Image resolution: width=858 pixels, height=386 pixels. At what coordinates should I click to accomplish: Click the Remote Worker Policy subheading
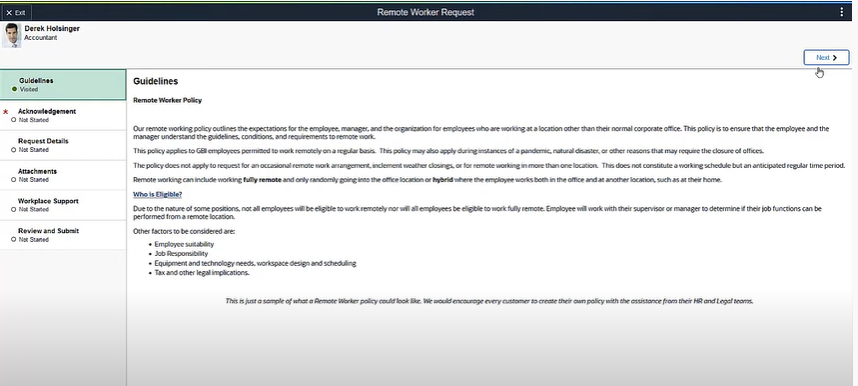167,100
